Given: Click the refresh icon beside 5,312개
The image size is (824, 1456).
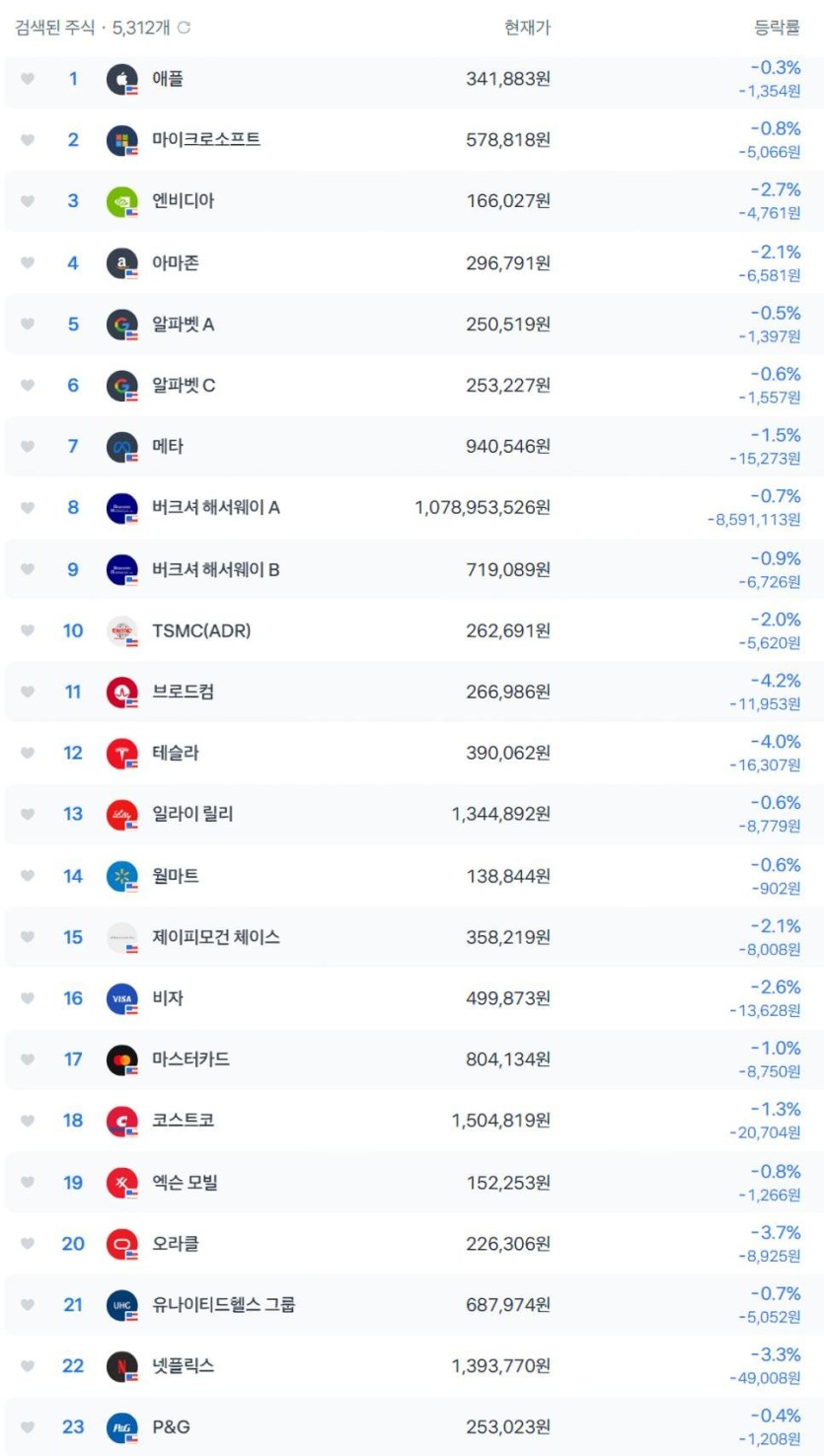Looking at the screenshot, I should pos(184,28).
